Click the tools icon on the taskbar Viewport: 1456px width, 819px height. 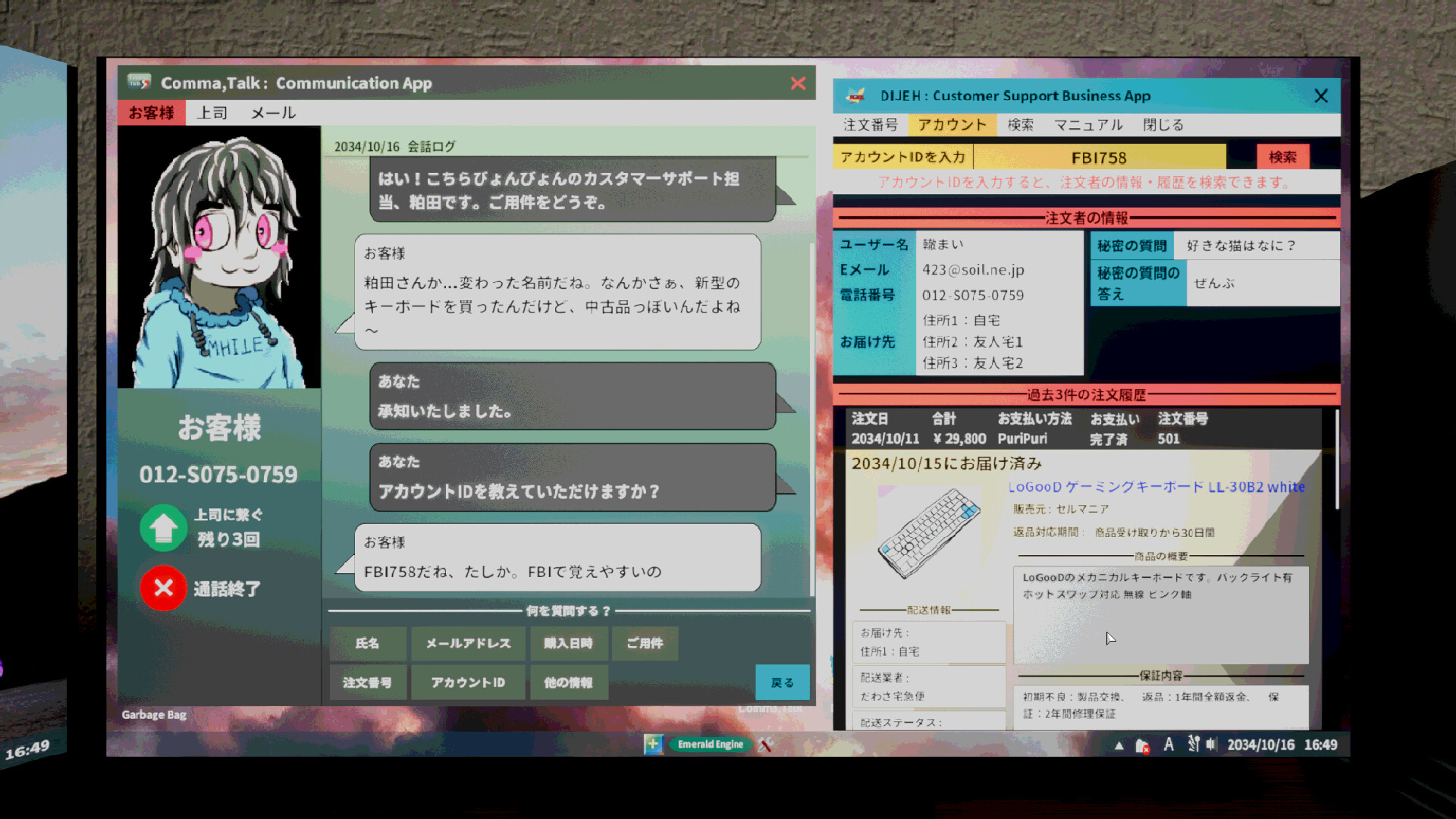point(765,745)
